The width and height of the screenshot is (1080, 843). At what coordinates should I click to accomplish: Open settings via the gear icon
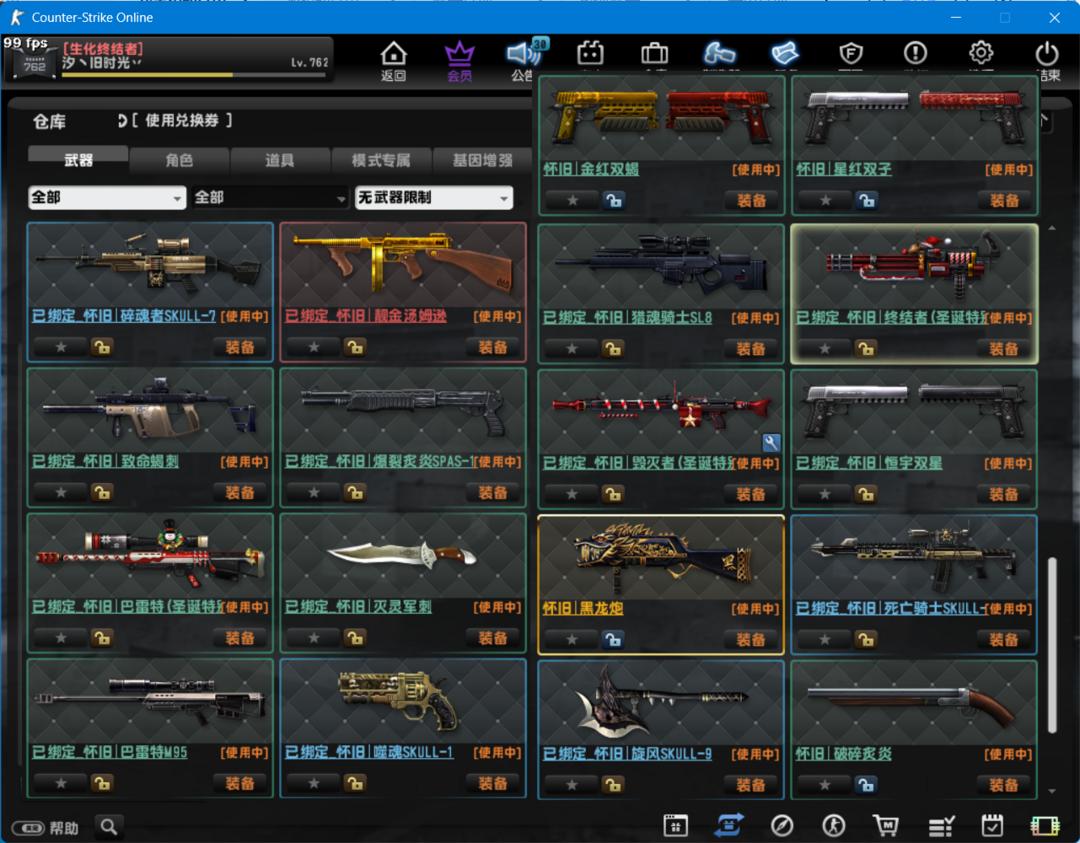(x=981, y=52)
